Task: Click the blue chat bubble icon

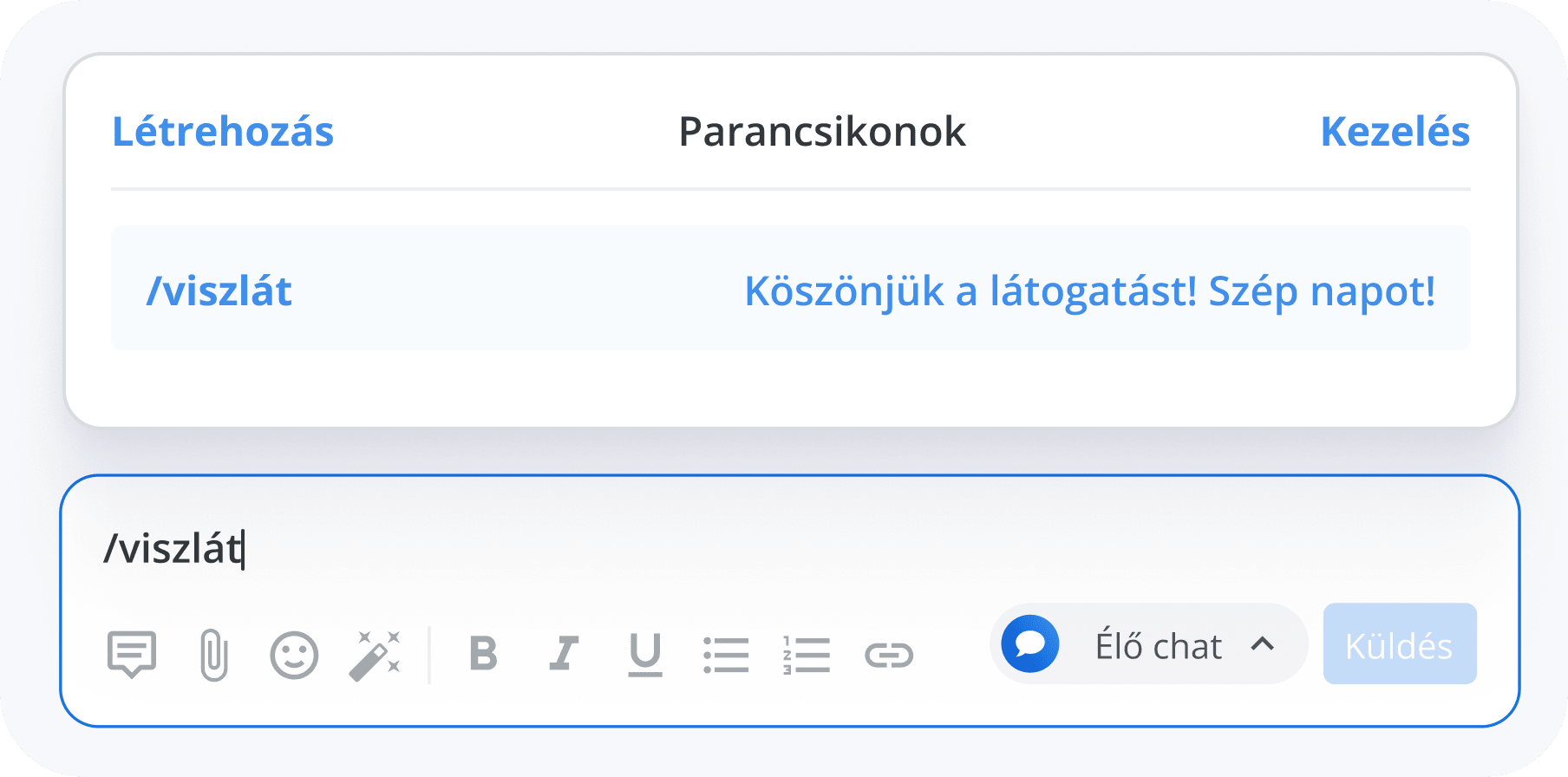Action: 1030,644
